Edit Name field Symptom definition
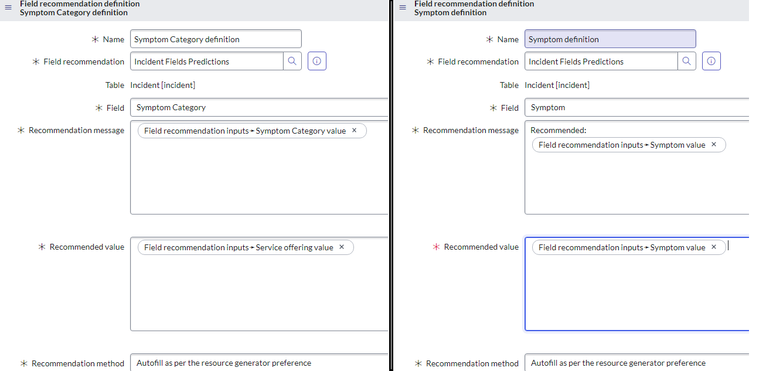 click(610, 39)
